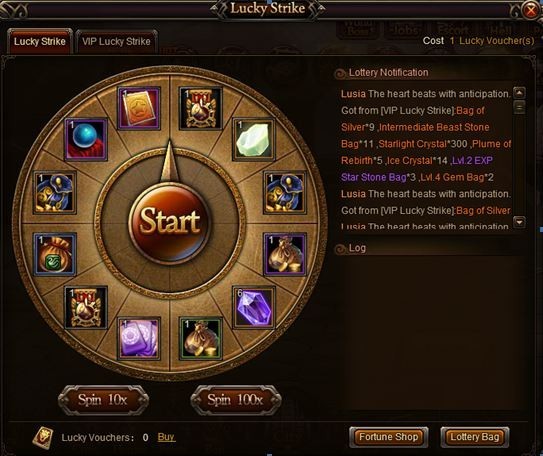Click the orange star book prize icon
This screenshot has width=543, height=456.
[x=139, y=108]
